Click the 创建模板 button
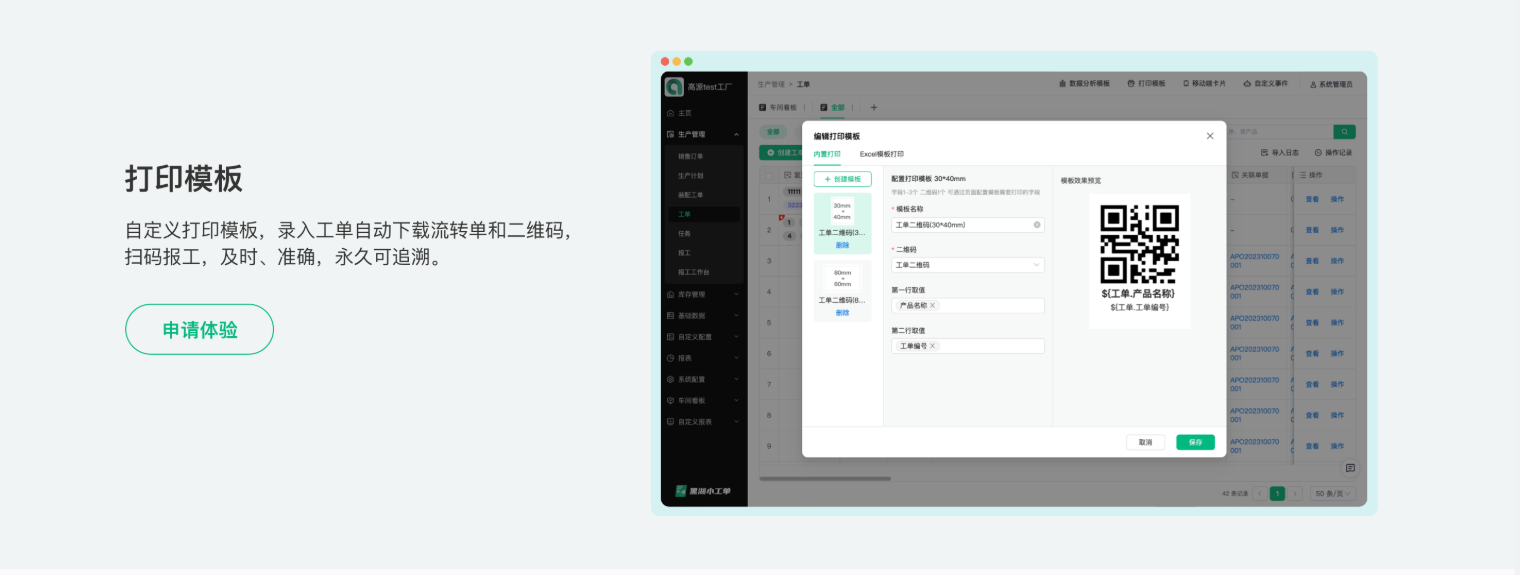Screen dimensions: 1520x575 point(843,179)
